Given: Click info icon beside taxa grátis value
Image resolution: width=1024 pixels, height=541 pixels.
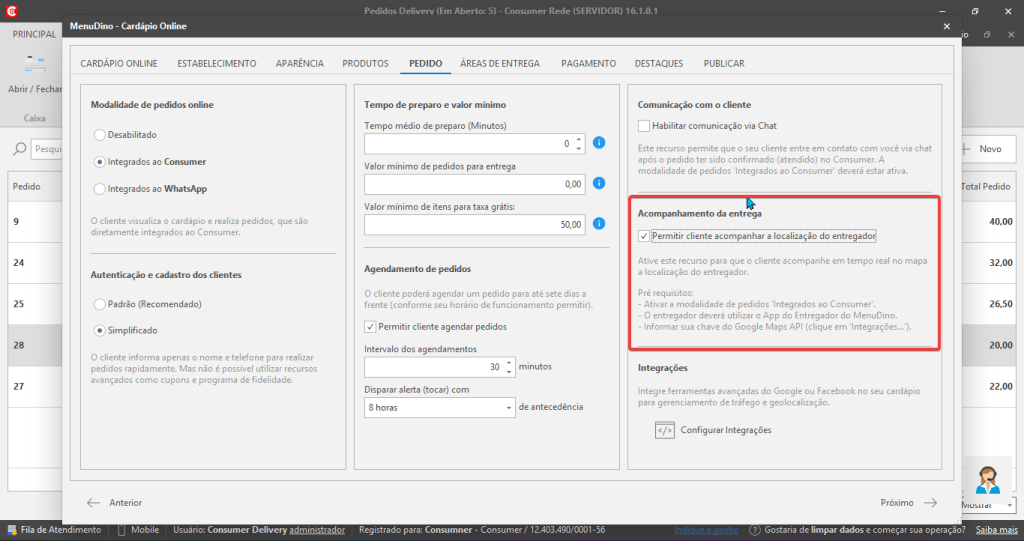Looking at the screenshot, I should pyautogui.click(x=599, y=223).
